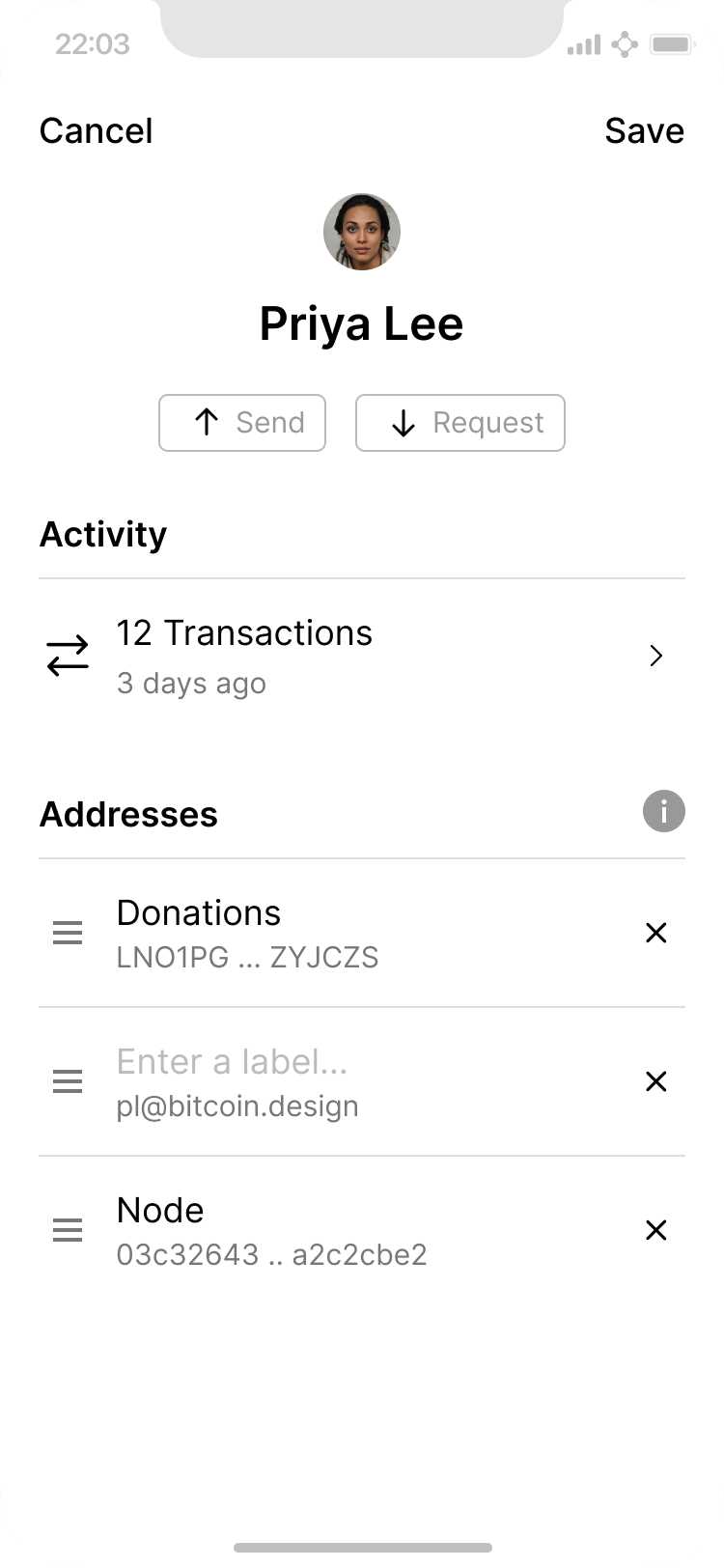Image resolution: width=724 pixels, height=1568 pixels.
Task: Grab the Donations row reorder handle
Action: click(x=68, y=933)
